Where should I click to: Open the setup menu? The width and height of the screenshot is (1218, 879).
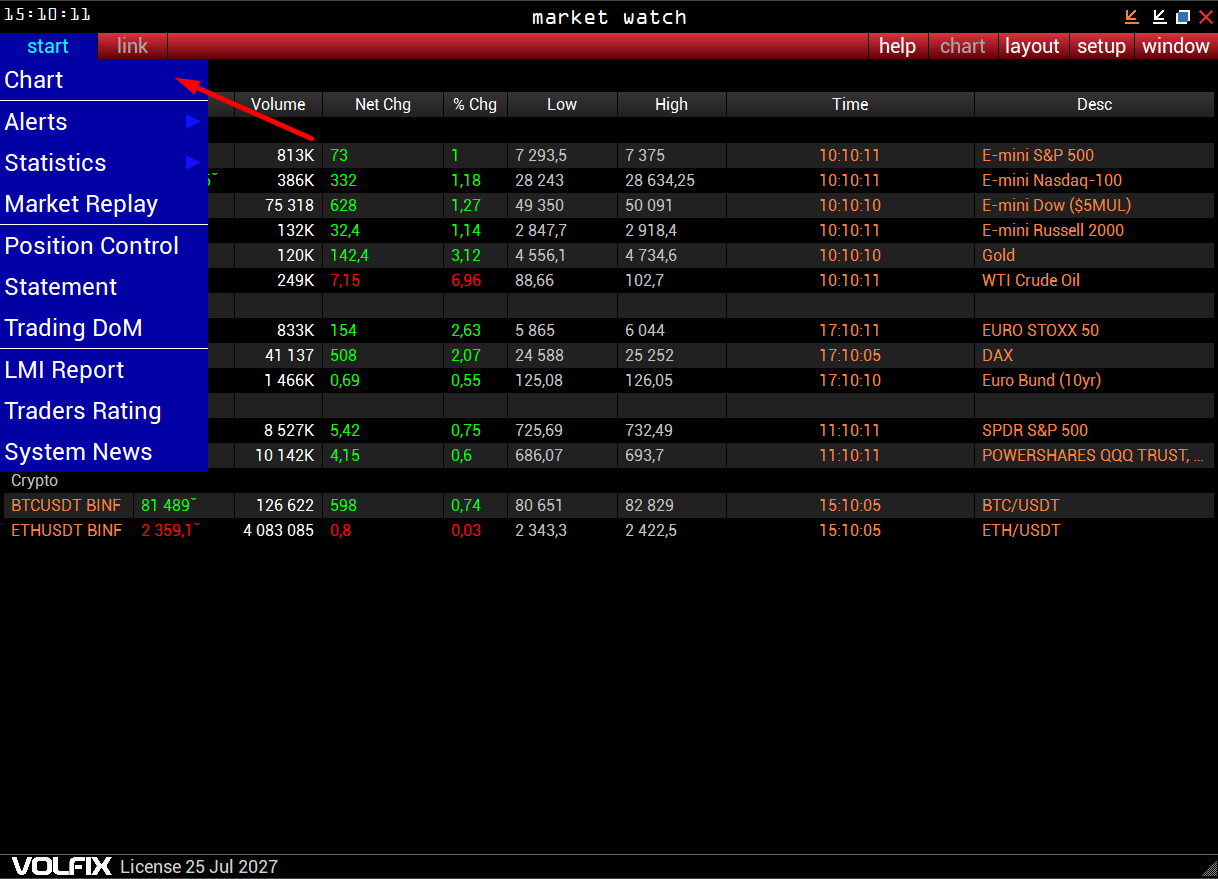click(1101, 46)
